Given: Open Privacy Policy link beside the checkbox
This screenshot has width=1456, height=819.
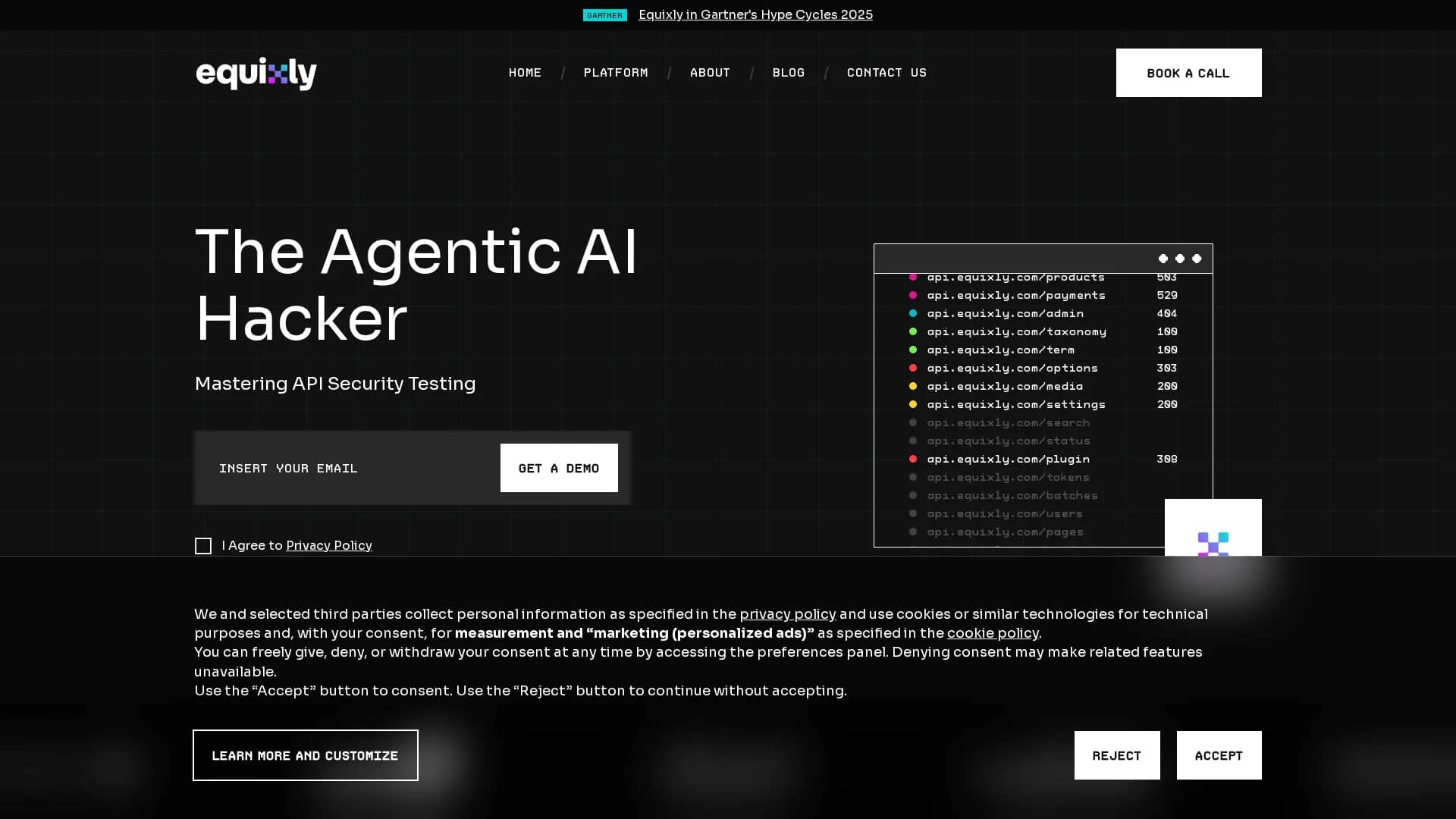Looking at the screenshot, I should click(x=329, y=546).
